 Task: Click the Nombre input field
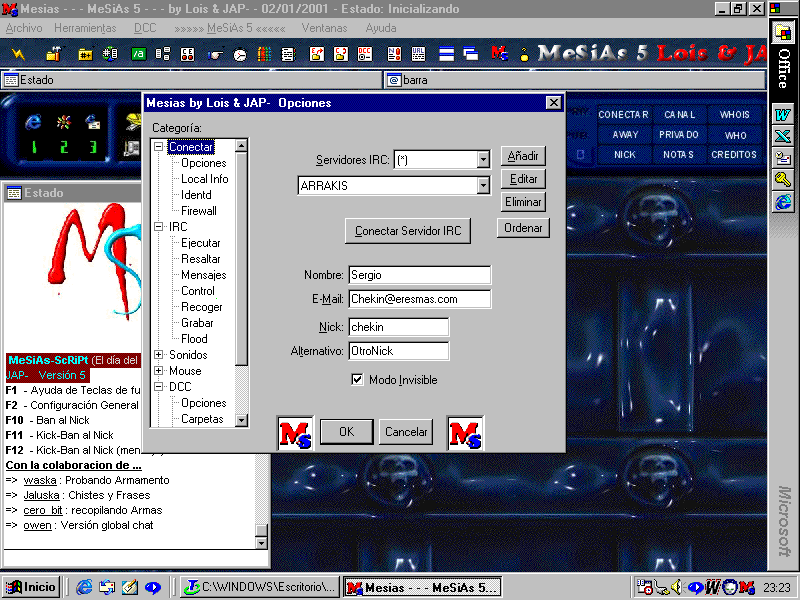[x=420, y=275]
